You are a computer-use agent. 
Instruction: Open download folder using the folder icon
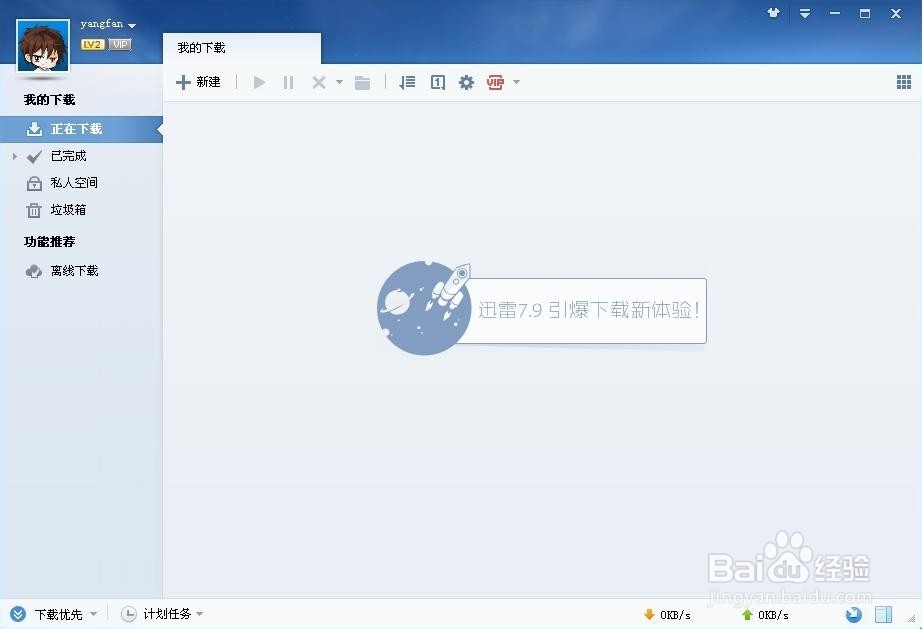point(363,82)
